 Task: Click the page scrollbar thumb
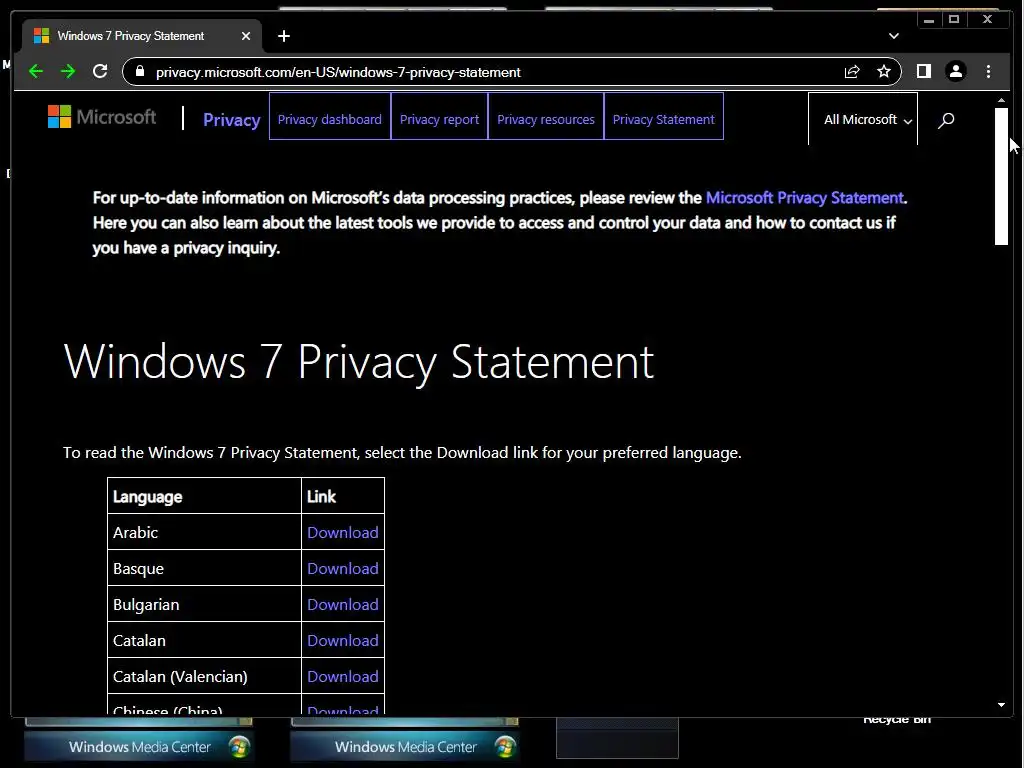[x=1001, y=176]
